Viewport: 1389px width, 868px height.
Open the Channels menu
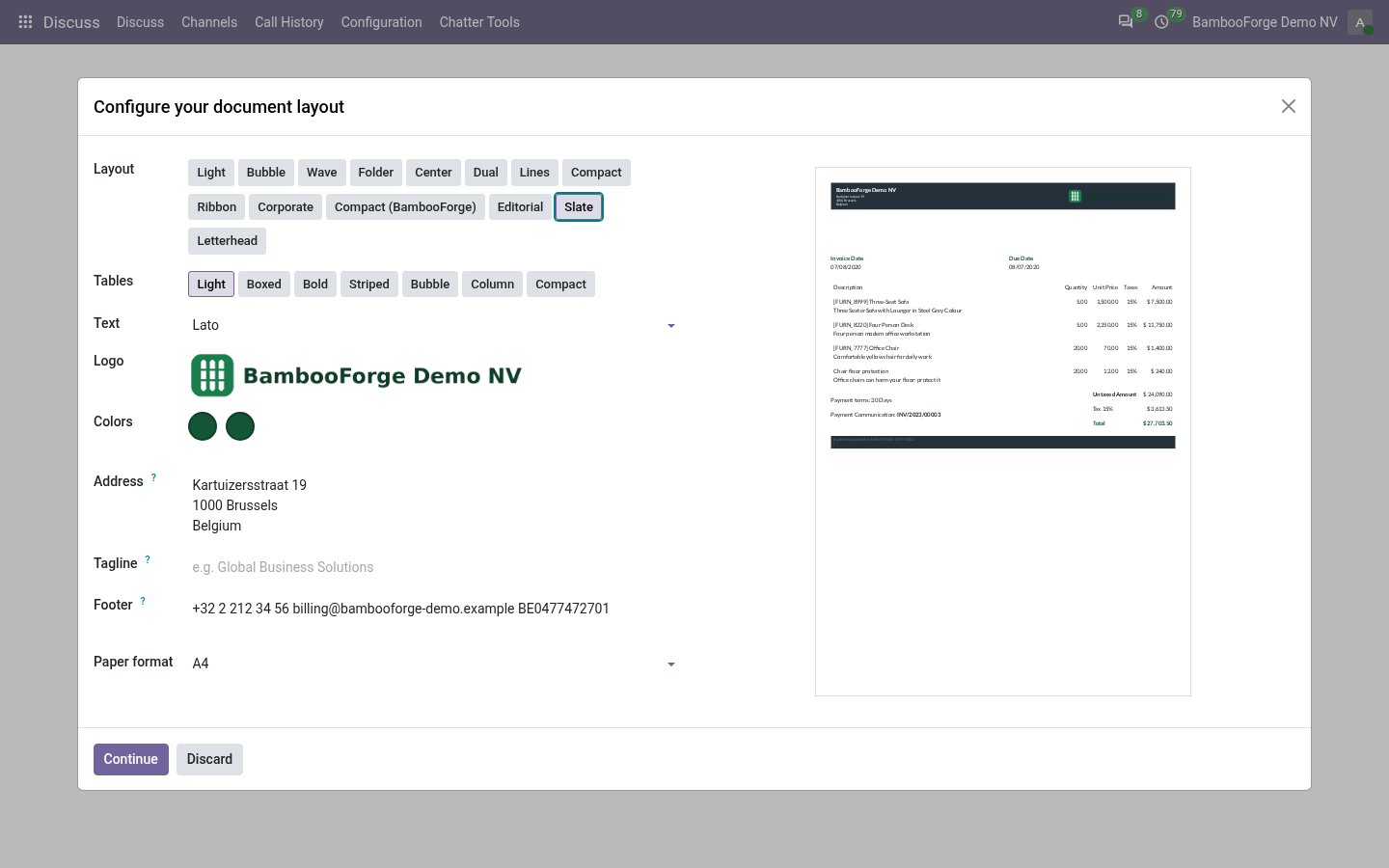pos(209,22)
